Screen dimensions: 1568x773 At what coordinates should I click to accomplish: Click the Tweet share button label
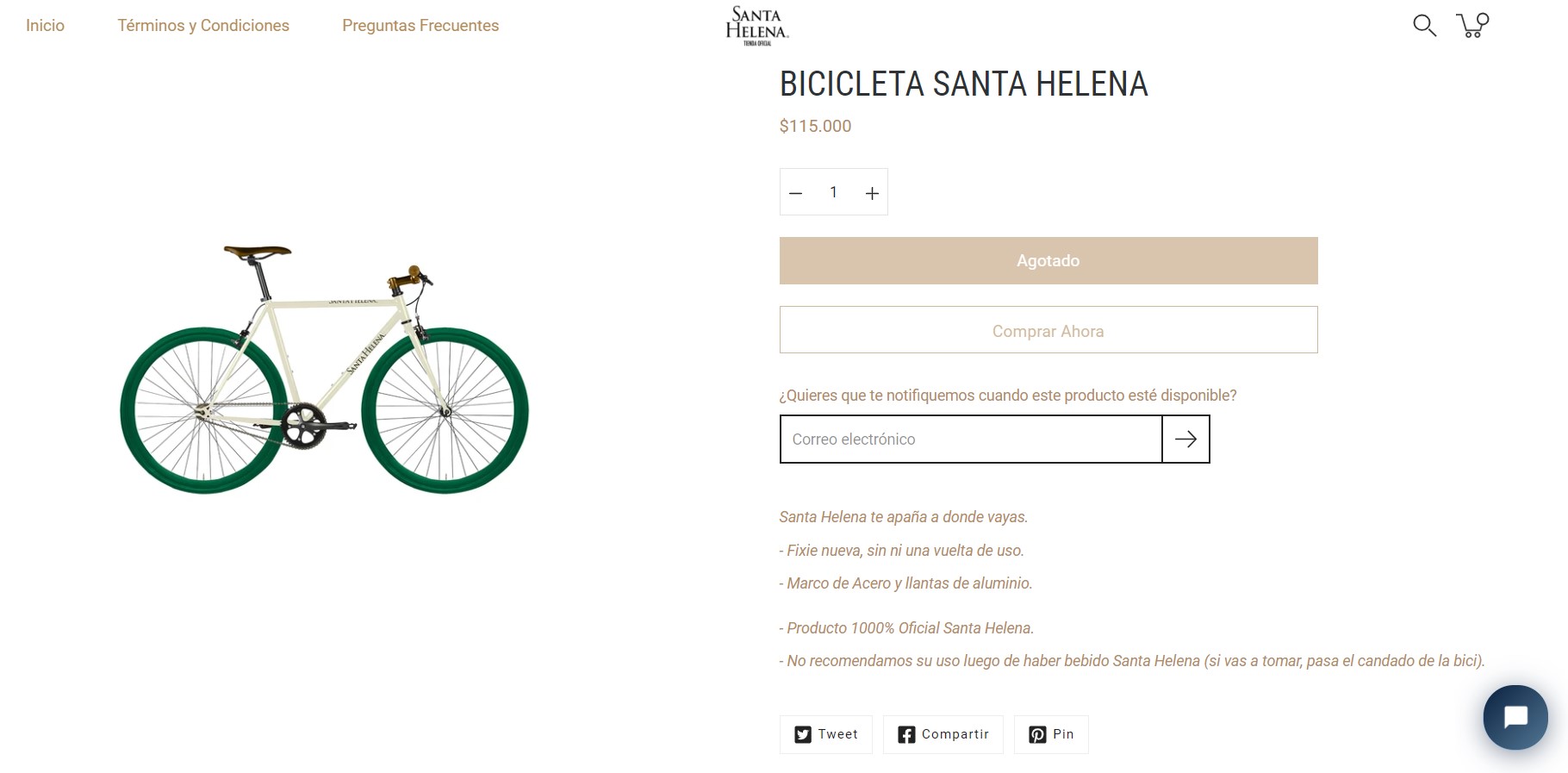coord(837,734)
